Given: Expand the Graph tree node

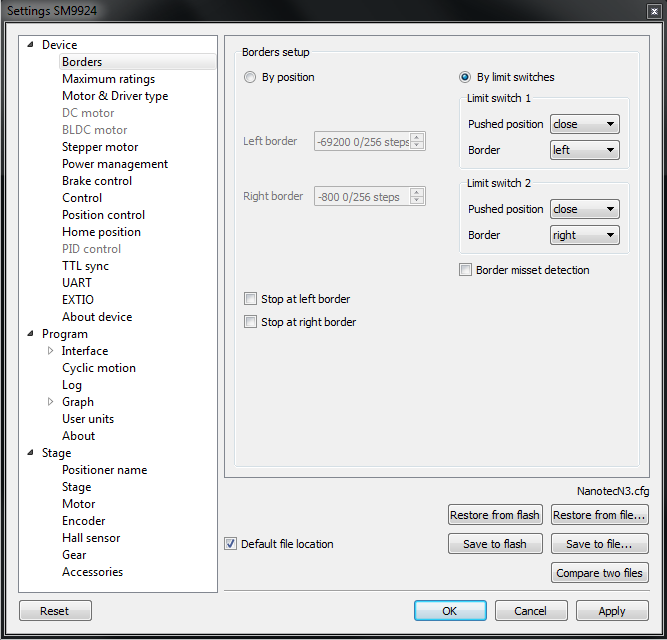Looking at the screenshot, I should click(x=51, y=402).
